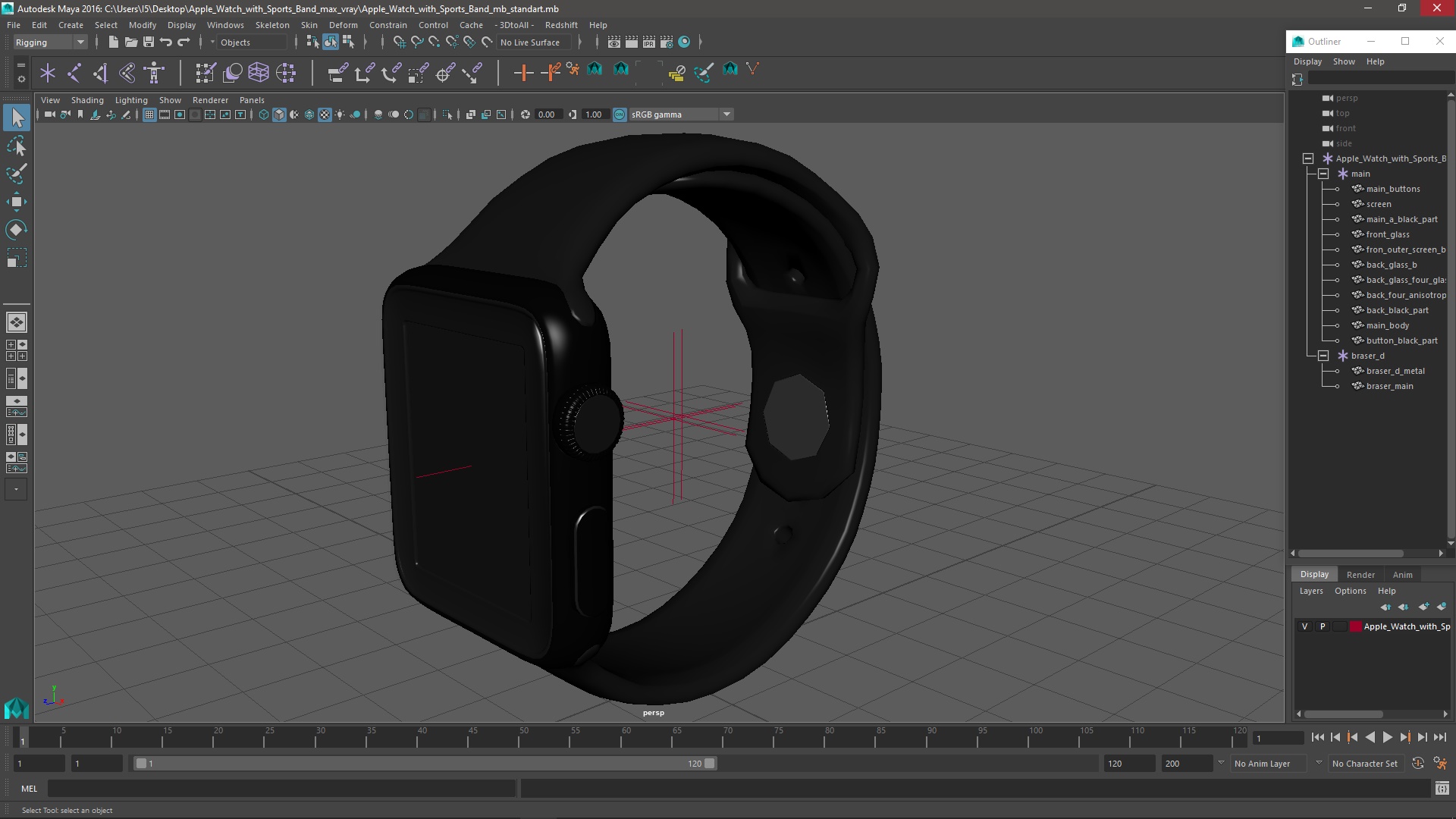Viewport: 1456px width, 819px height.
Task: Collapse the braser_d group node
Action: point(1323,356)
